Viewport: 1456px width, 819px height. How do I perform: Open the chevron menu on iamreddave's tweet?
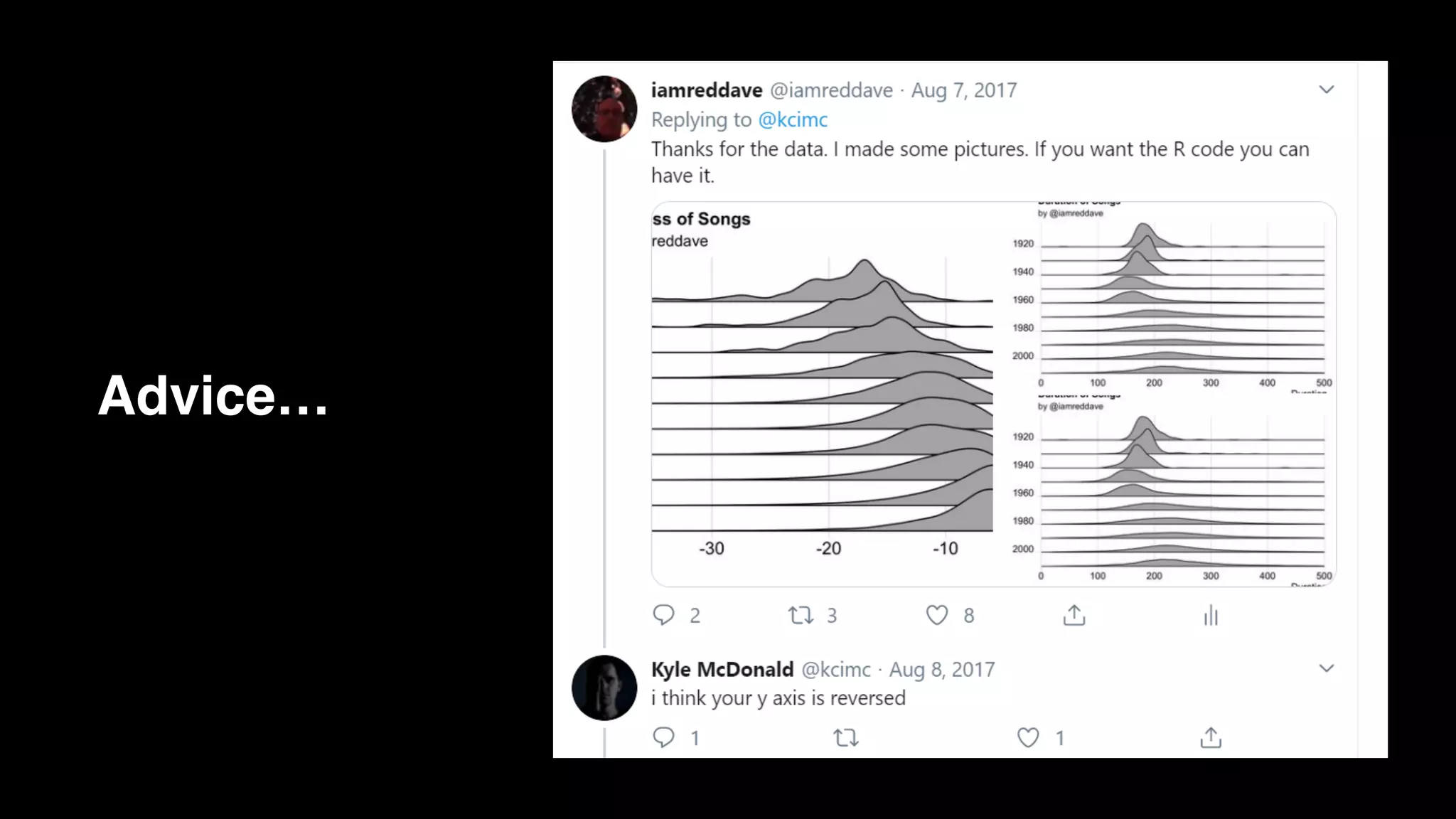pyautogui.click(x=1327, y=90)
